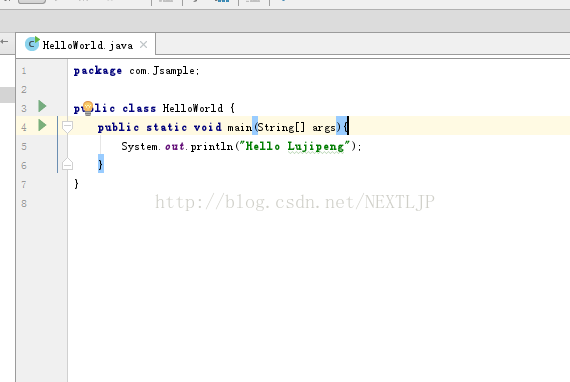Click the "Hello Lujipeng" string literal
Image resolution: width=570 pixels, height=382 pixels.
click(294, 146)
